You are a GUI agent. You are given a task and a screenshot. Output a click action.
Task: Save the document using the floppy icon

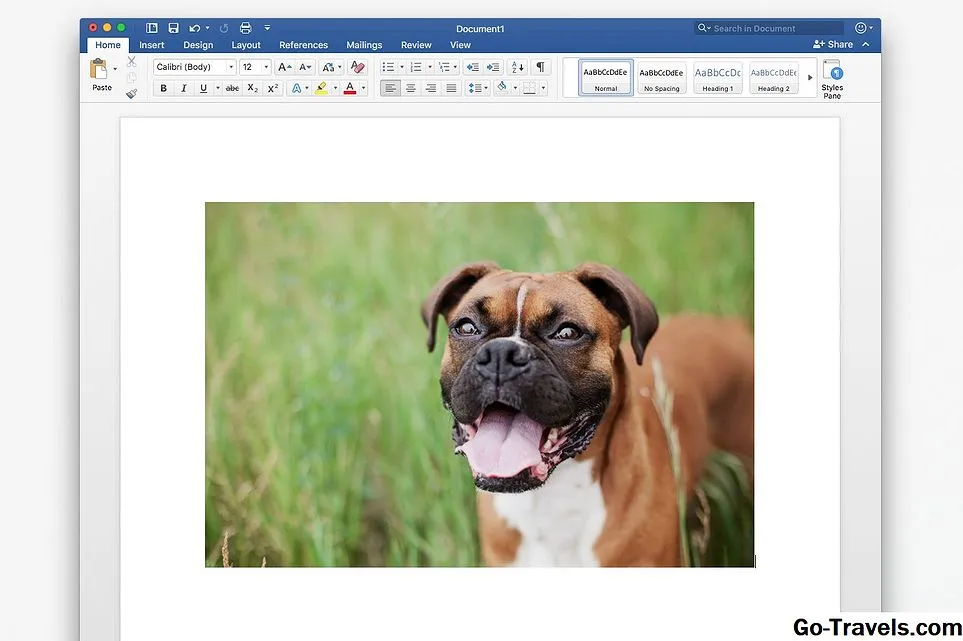[x=174, y=28]
